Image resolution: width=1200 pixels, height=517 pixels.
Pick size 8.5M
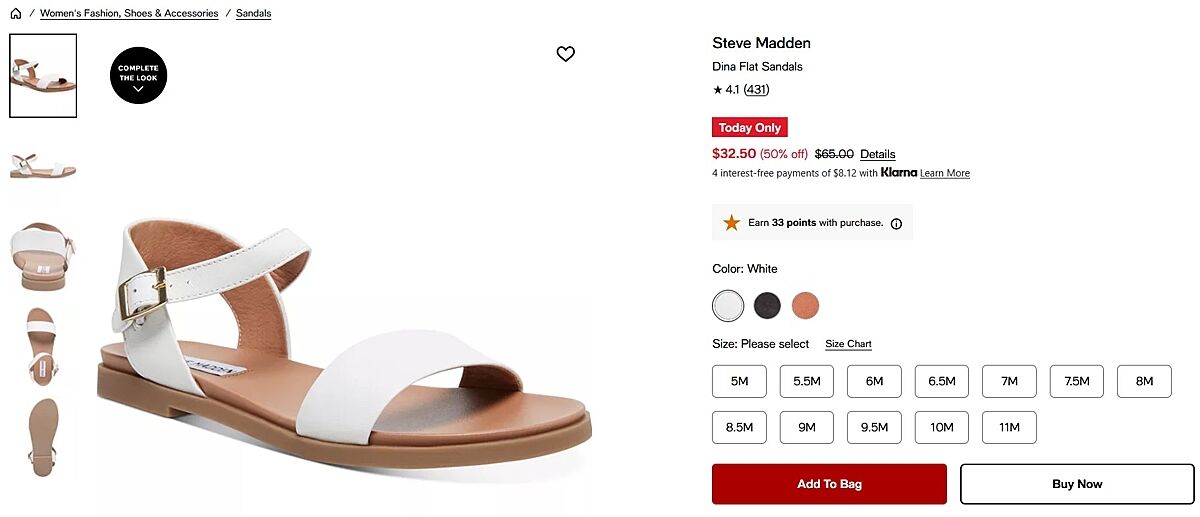739,427
